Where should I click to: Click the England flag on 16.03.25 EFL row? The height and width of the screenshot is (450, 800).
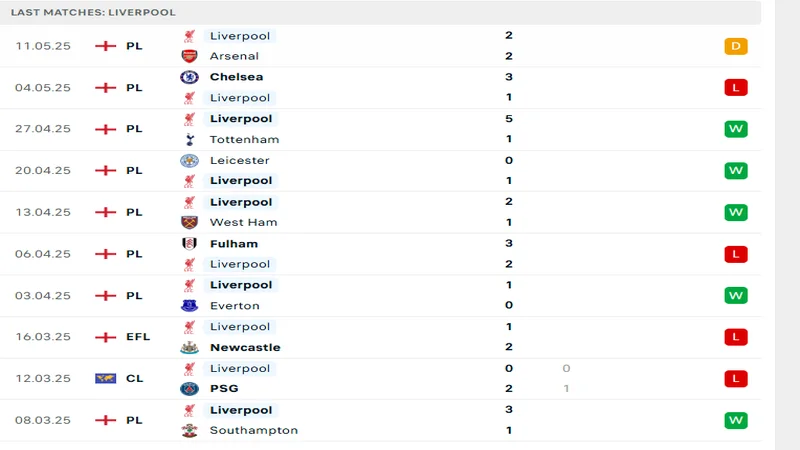105,337
